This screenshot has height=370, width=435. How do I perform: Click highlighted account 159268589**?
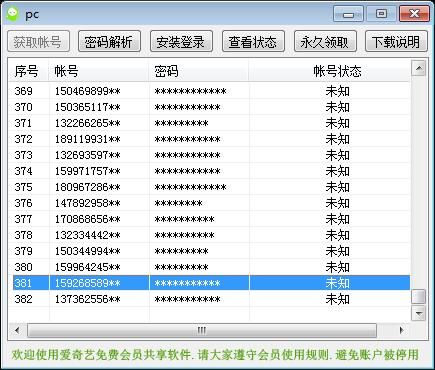click(87, 283)
